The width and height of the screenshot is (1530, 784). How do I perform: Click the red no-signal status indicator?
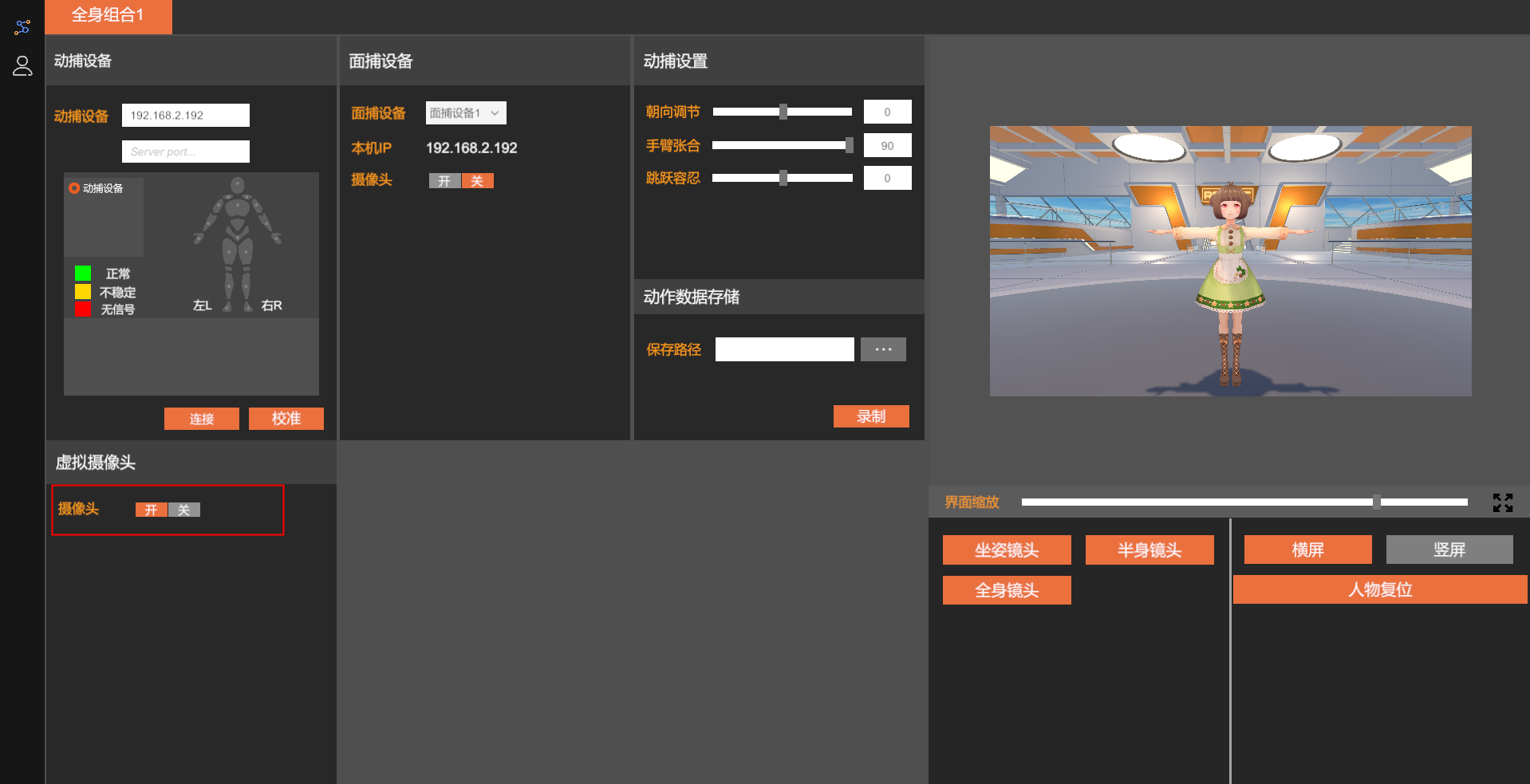[83, 309]
